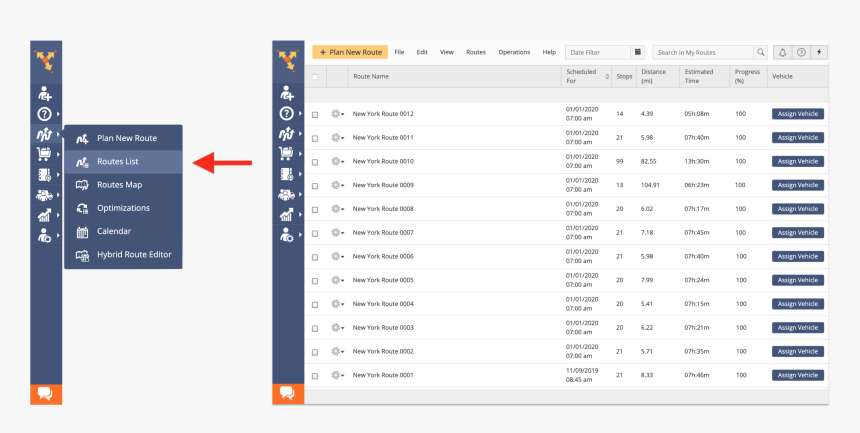Open the File menu

pos(399,52)
